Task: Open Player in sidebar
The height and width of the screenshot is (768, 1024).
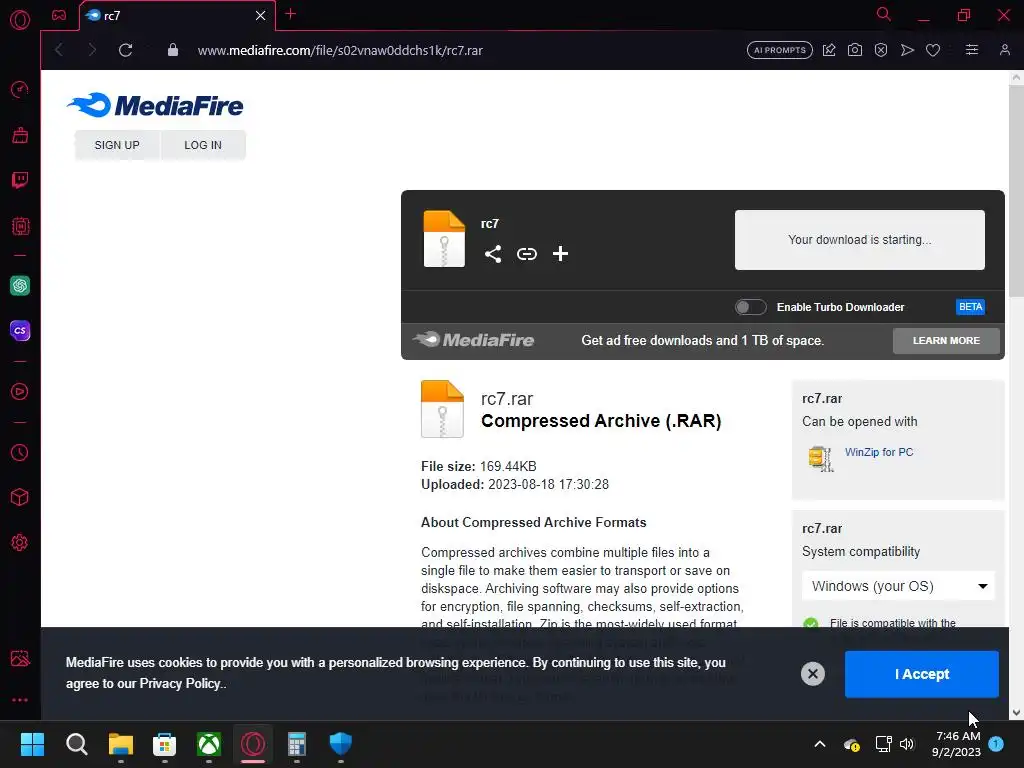Action: [20, 392]
